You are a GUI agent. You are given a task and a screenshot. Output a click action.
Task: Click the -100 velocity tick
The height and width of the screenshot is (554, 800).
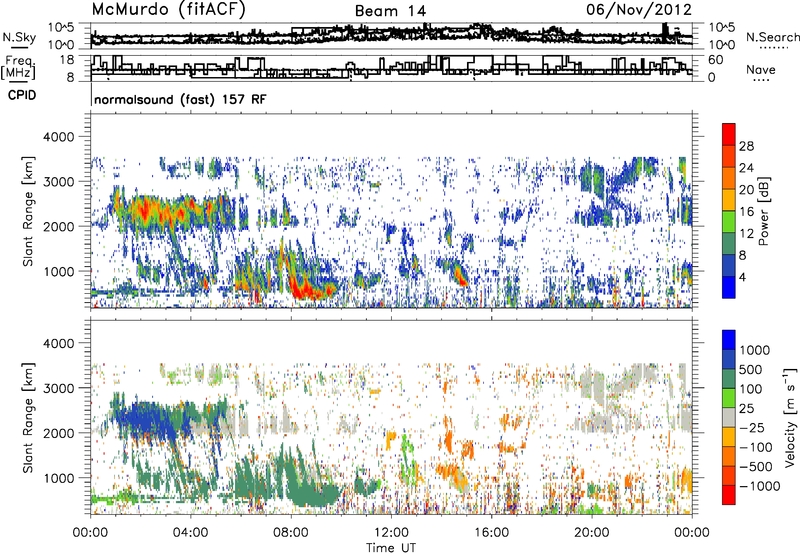(x=756, y=447)
